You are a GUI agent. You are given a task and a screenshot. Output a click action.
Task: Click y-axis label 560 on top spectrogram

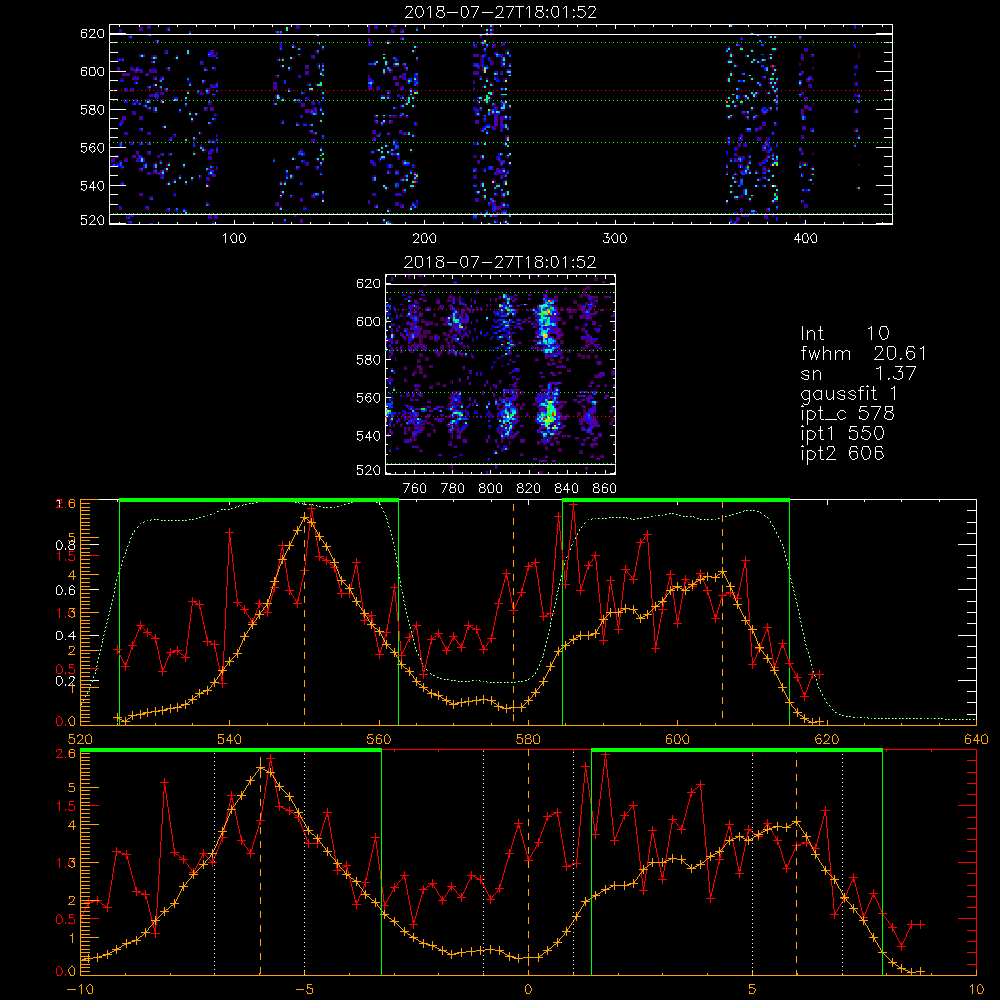pyautogui.click(x=92, y=147)
